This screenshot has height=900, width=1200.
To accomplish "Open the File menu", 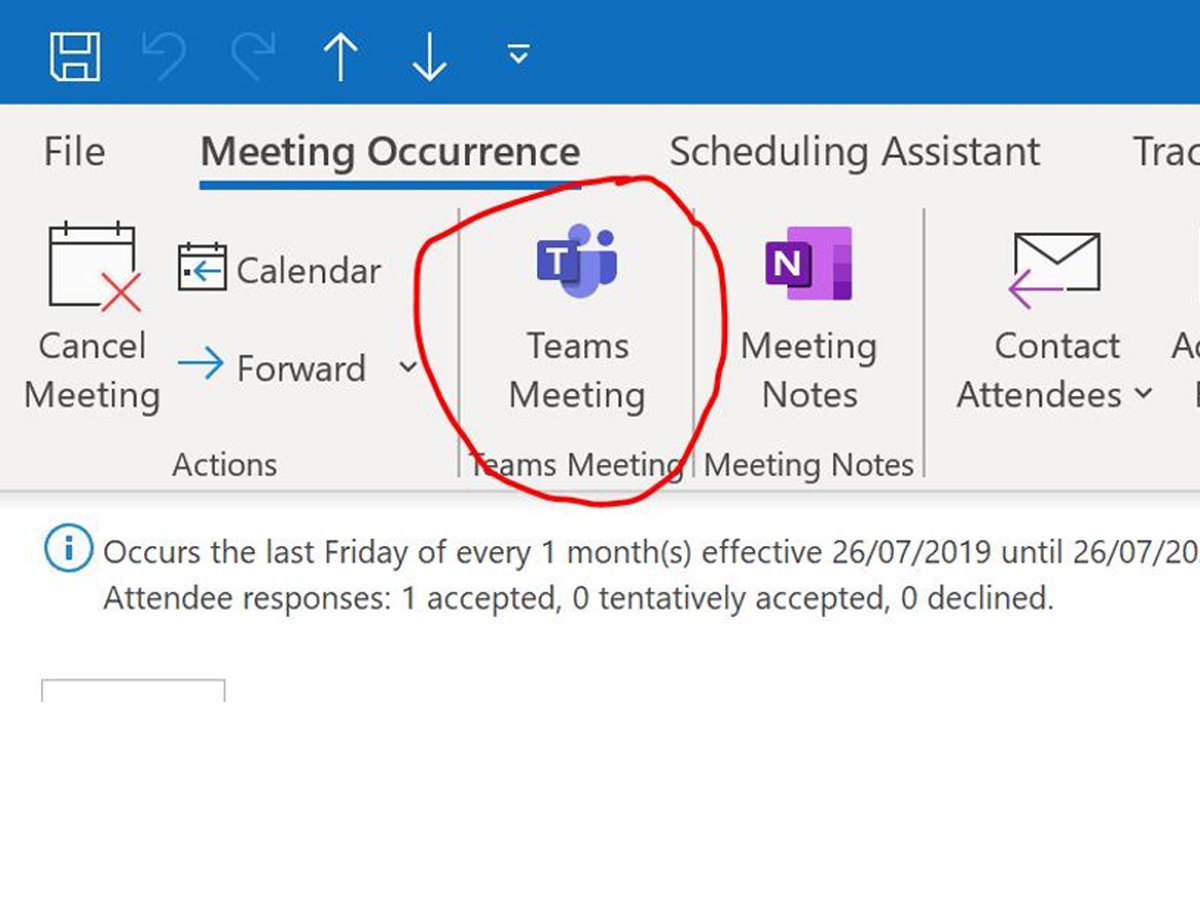I will click(x=72, y=151).
